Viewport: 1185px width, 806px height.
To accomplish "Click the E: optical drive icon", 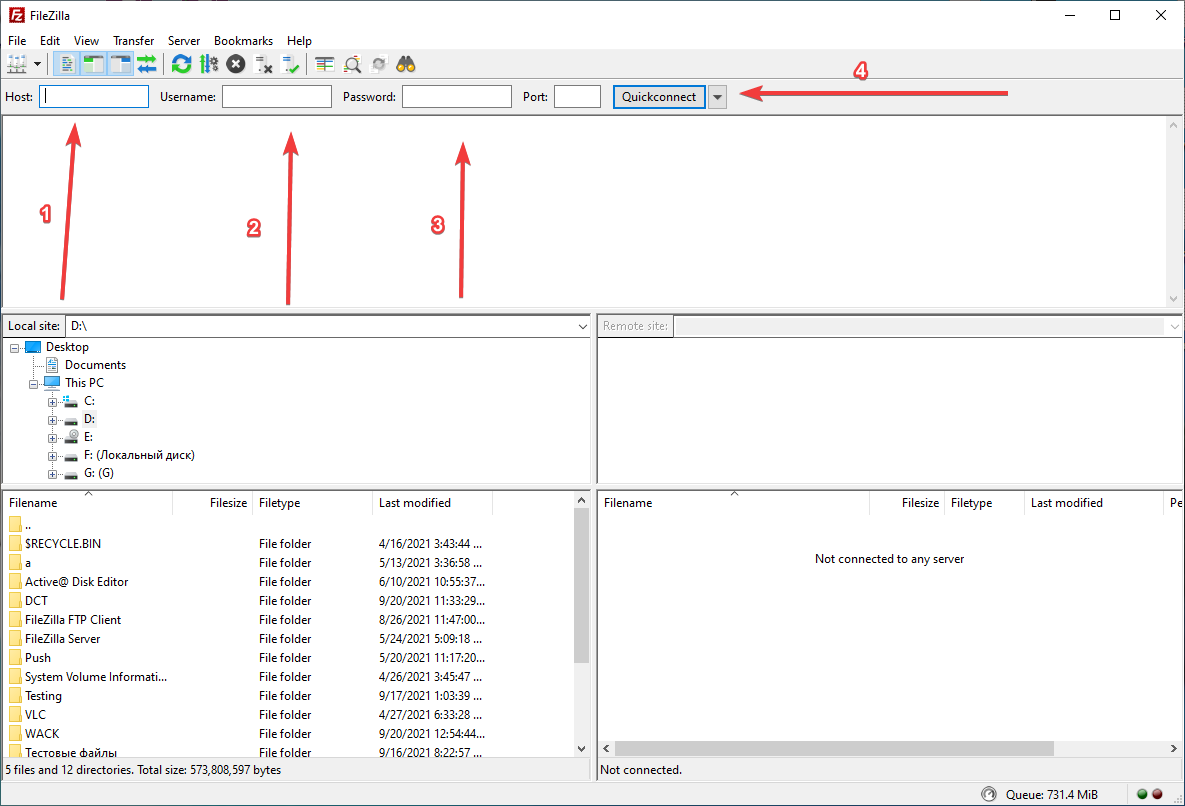I will coord(71,437).
